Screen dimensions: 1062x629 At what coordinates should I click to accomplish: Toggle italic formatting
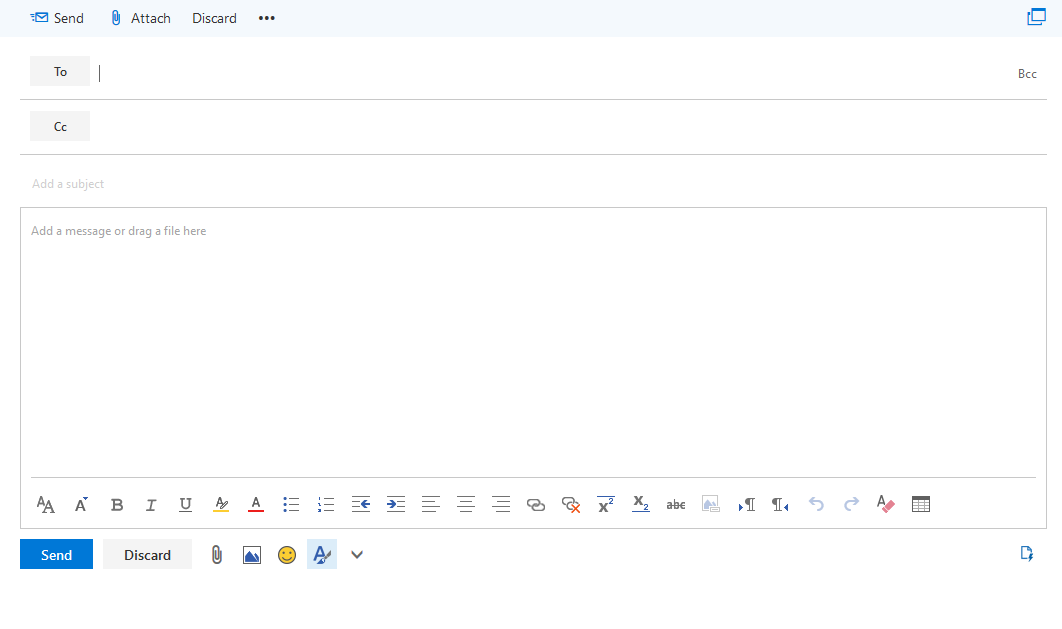pos(151,504)
